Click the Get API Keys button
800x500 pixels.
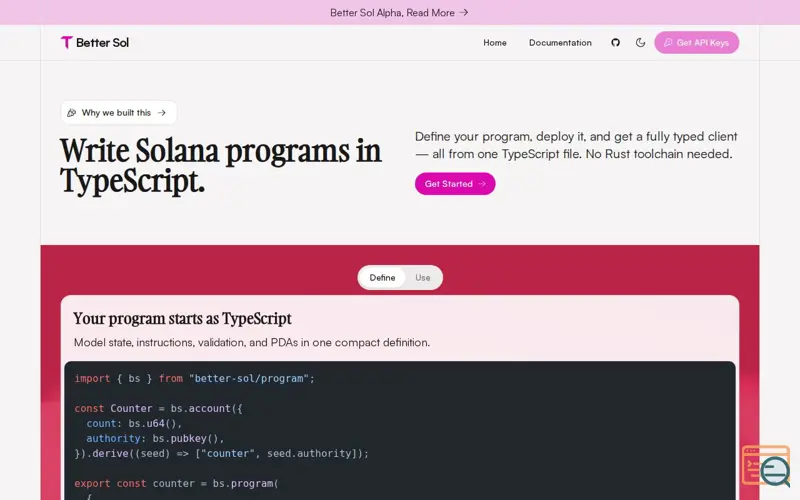[696, 42]
